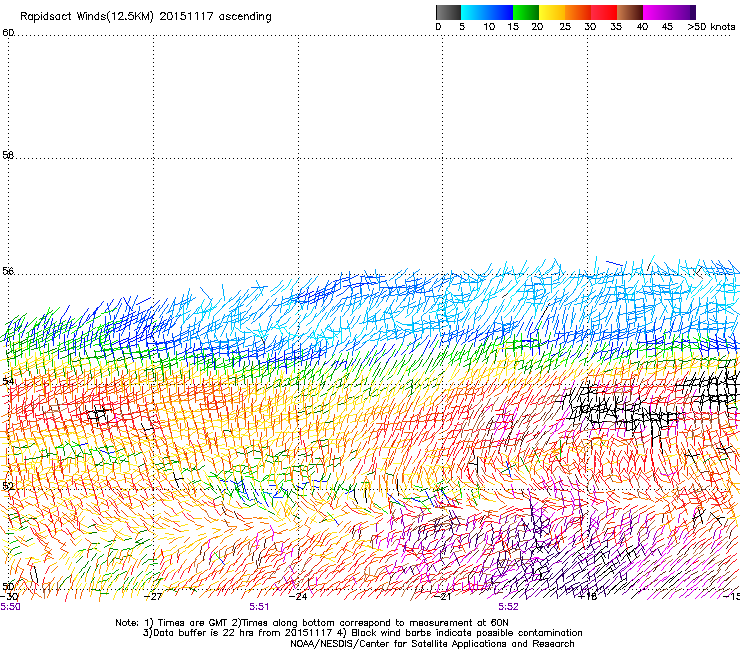740x650 pixels.
Task: Click the 52 latitude axis label
Action: coord(8,486)
